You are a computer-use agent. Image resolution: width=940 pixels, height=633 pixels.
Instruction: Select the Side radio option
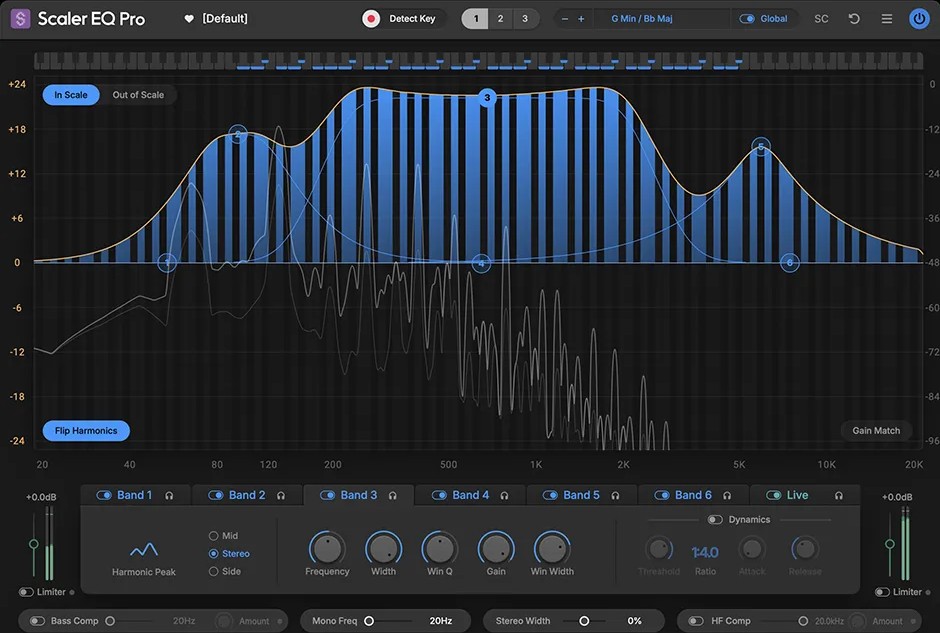coord(213,572)
